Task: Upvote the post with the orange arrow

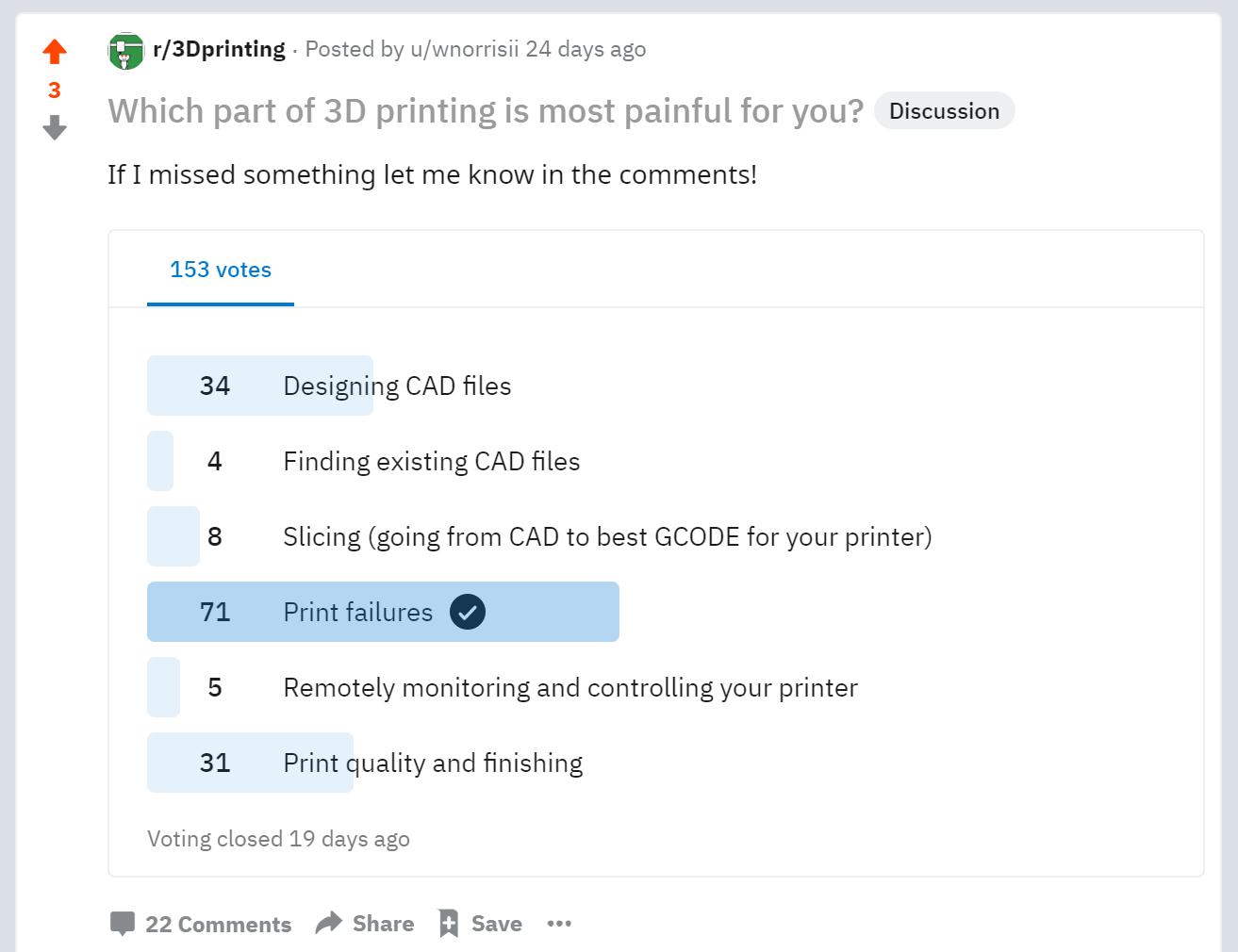Action: click(x=55, y=51)
